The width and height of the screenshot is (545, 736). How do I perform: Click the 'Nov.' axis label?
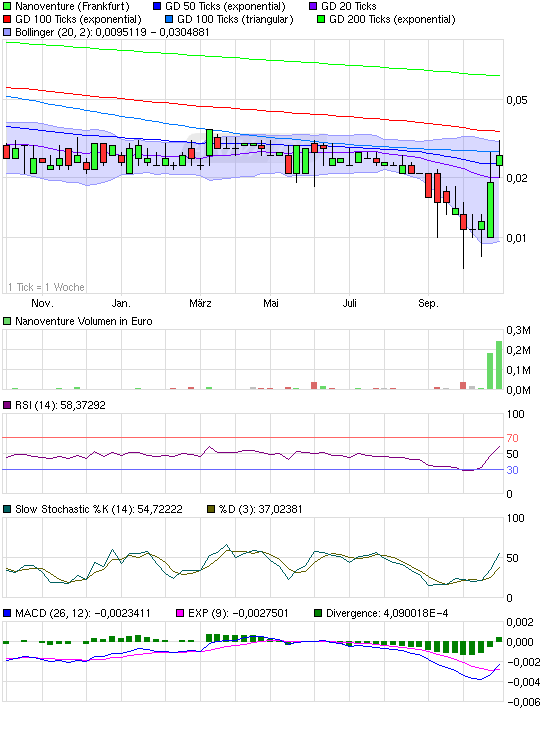coord(42,303)
